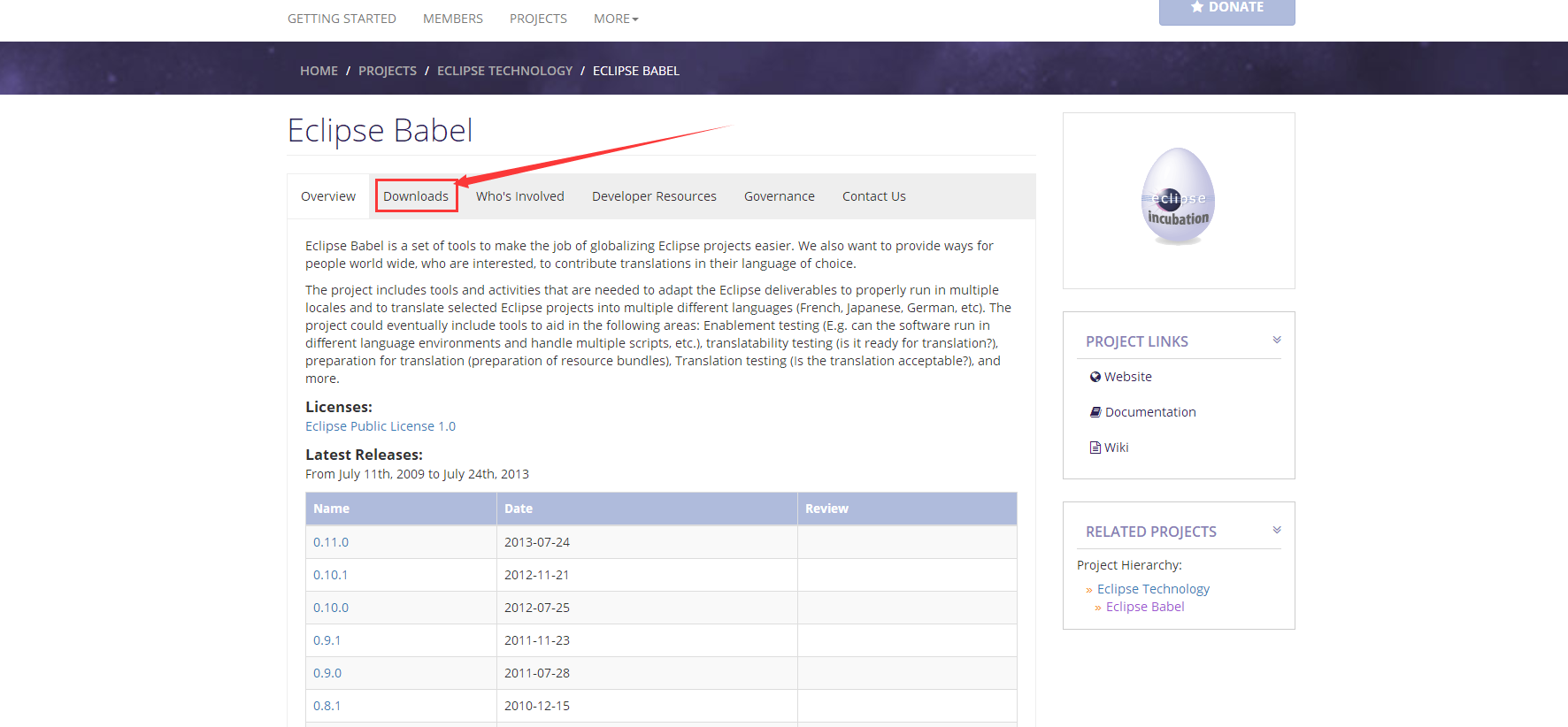Screen dimensions: 1568x727
Task: Switch to the Contact Us tab
Action: pyautogui.click(x=874, y=196)
